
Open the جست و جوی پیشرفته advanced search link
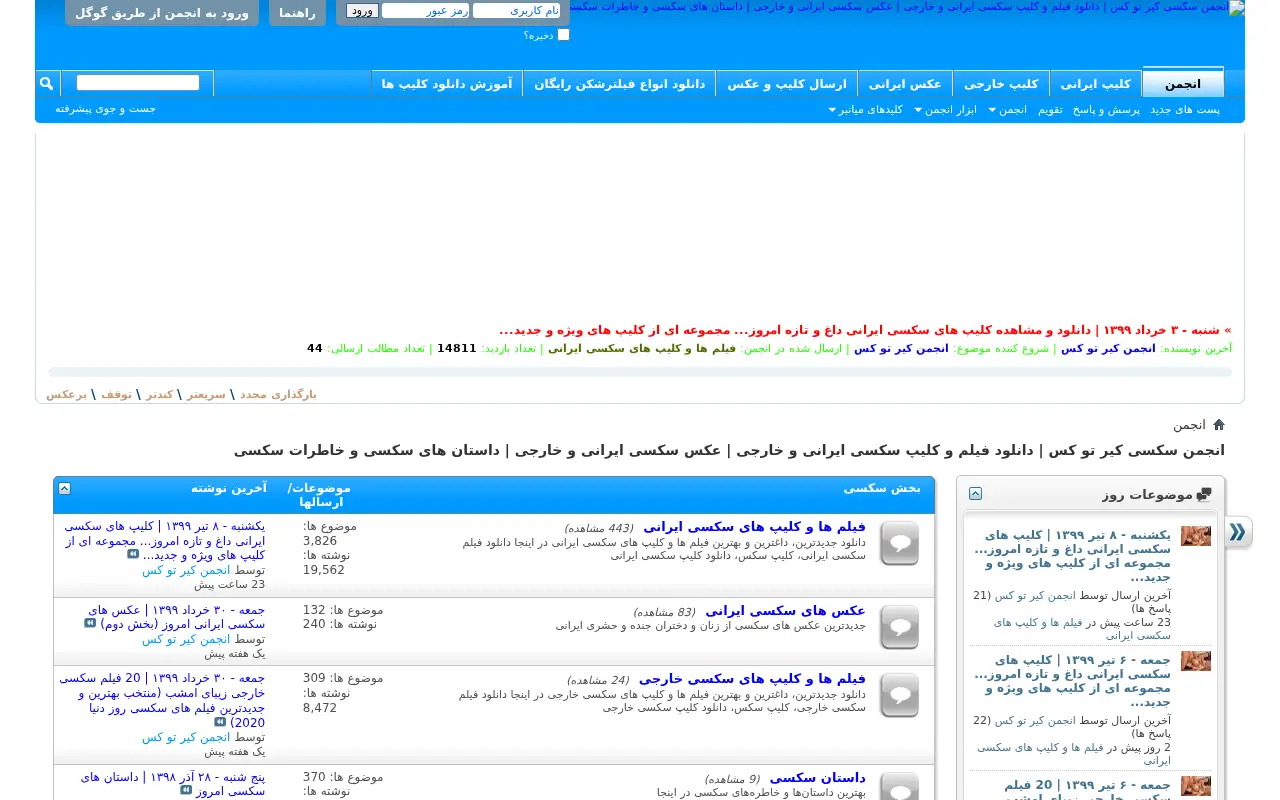pos(106,108)
